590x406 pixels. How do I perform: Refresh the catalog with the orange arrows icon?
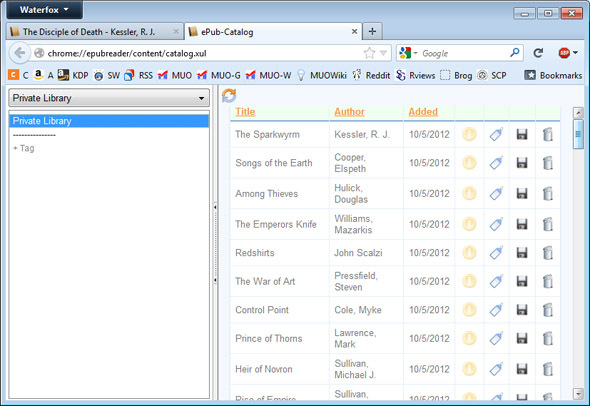229,96
